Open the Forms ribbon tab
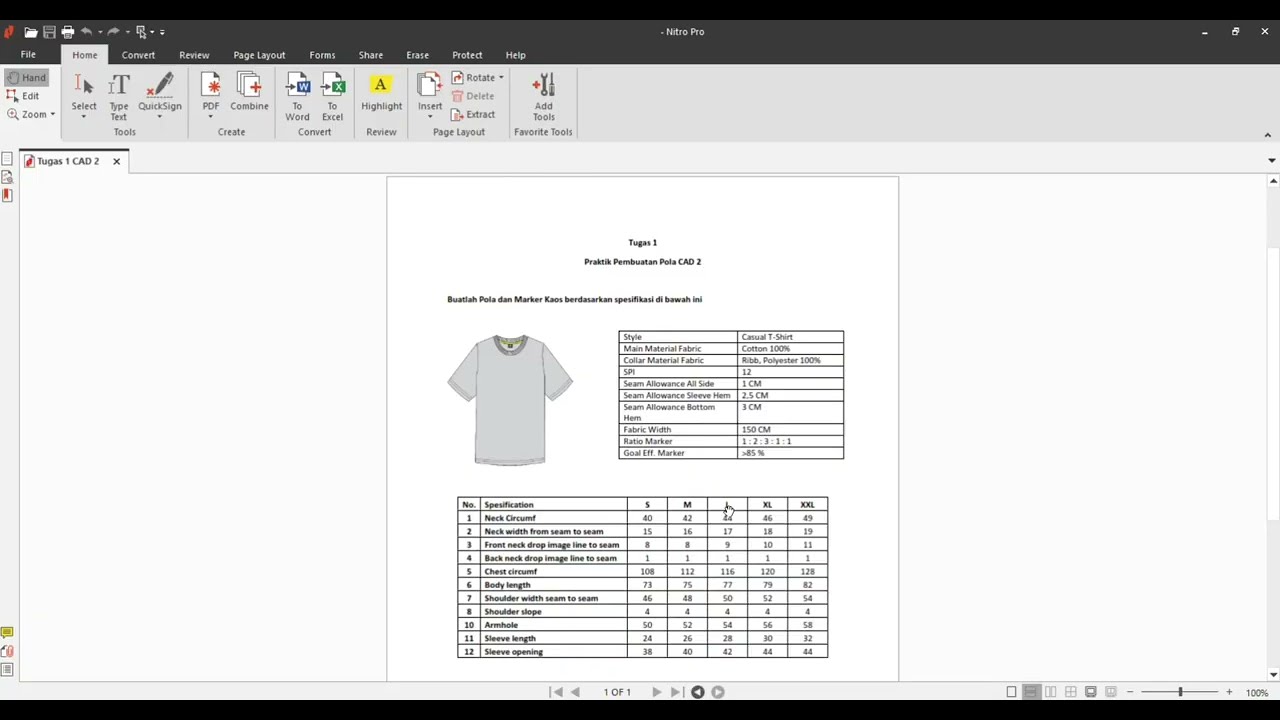The width and height of the screenshot is (1280, 720). click(x=322, y=55)
